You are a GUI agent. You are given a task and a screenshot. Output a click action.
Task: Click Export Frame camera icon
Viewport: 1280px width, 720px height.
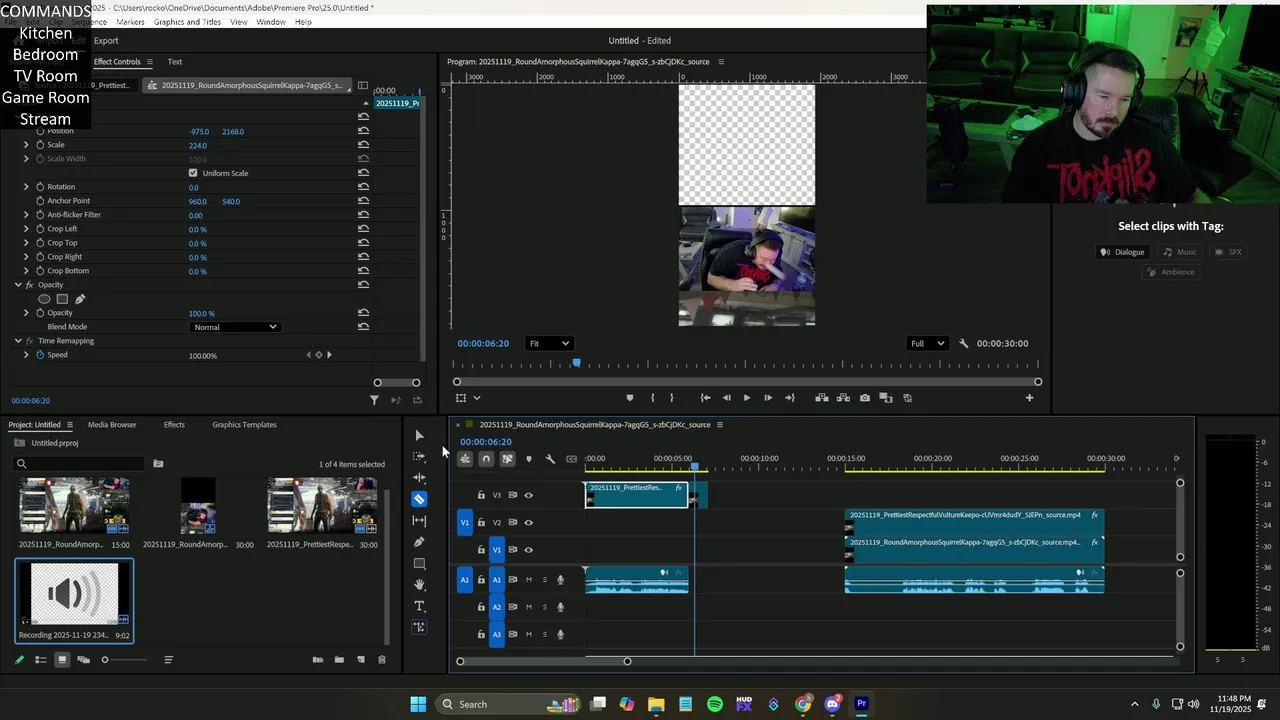[x=865, y=398]
